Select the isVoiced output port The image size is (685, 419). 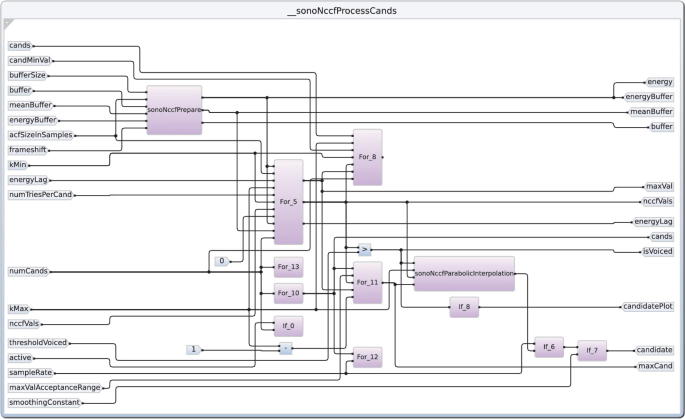[x=656, y=251]
